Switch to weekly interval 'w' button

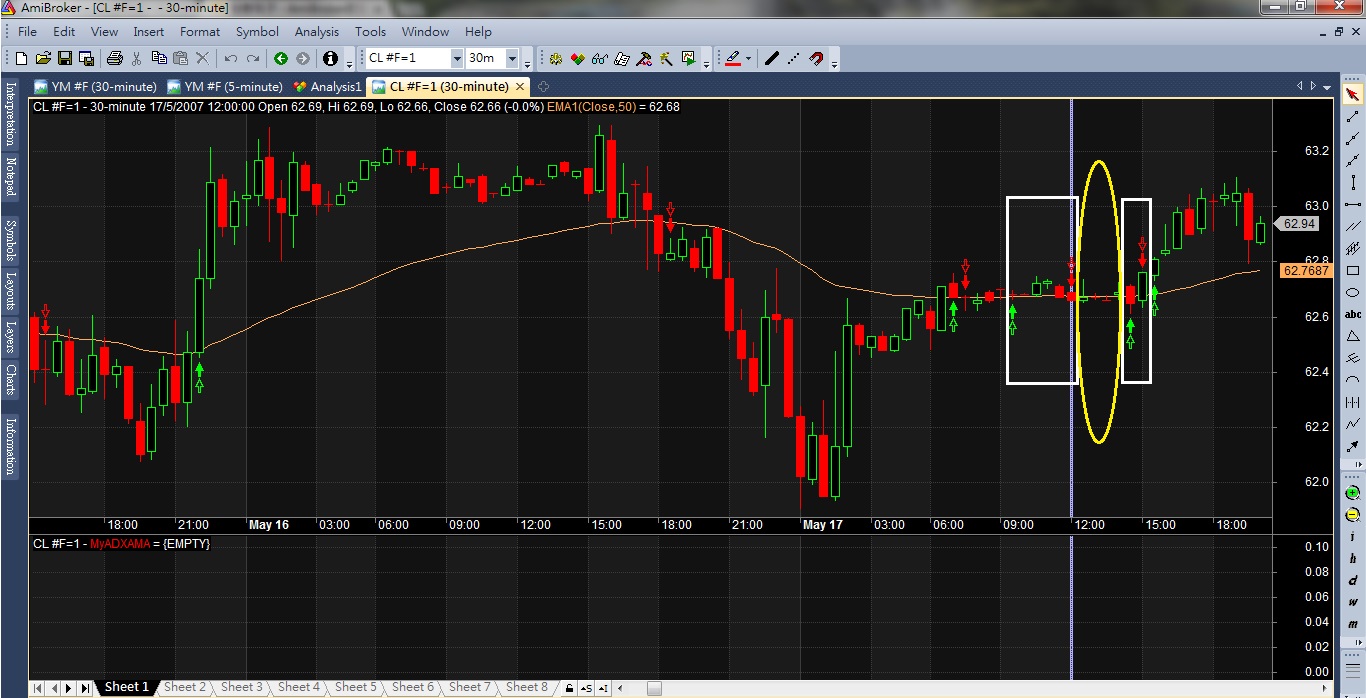[x=1353, y=603]
